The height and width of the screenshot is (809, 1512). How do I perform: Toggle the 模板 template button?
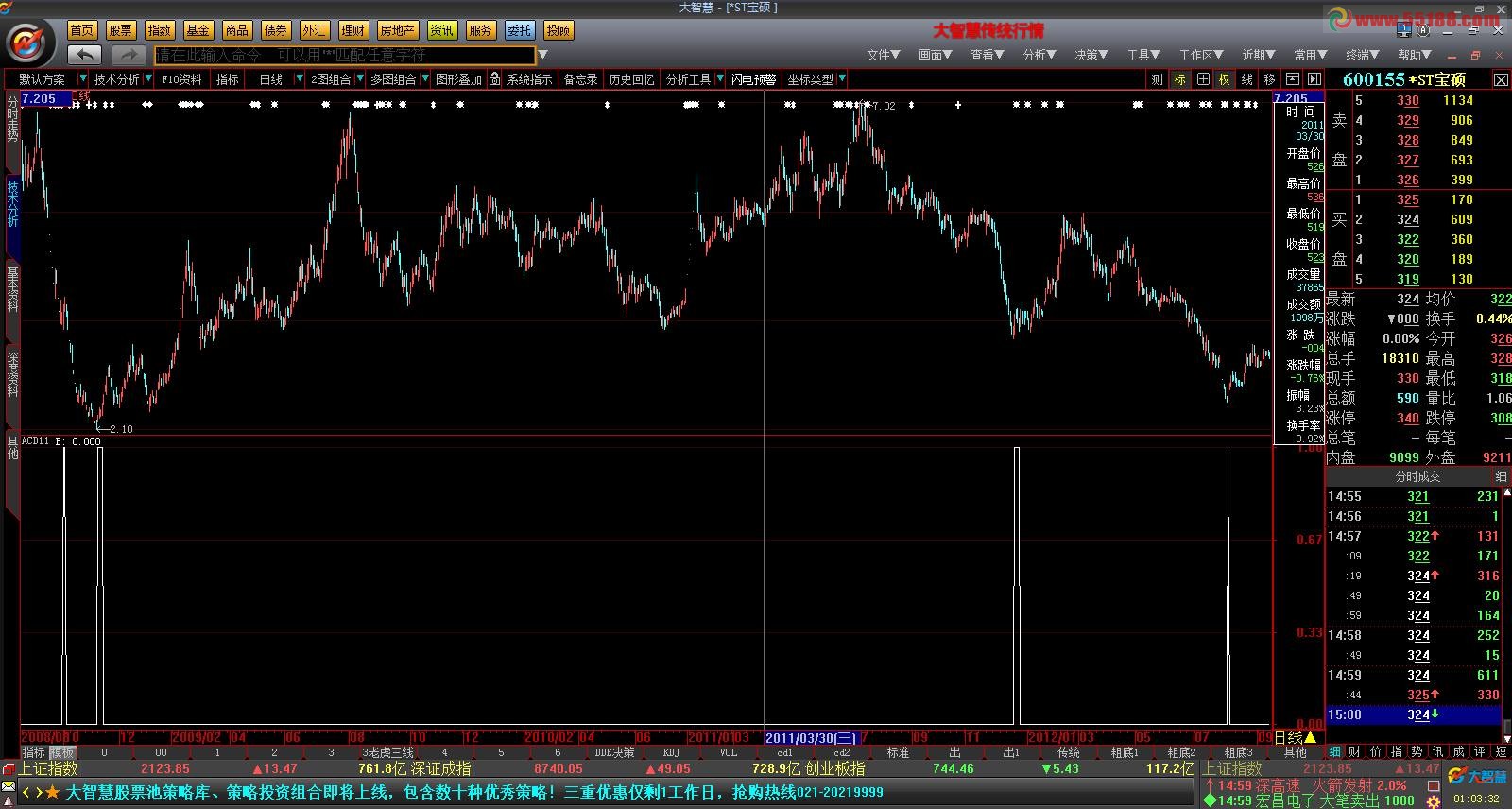(62, 752)
